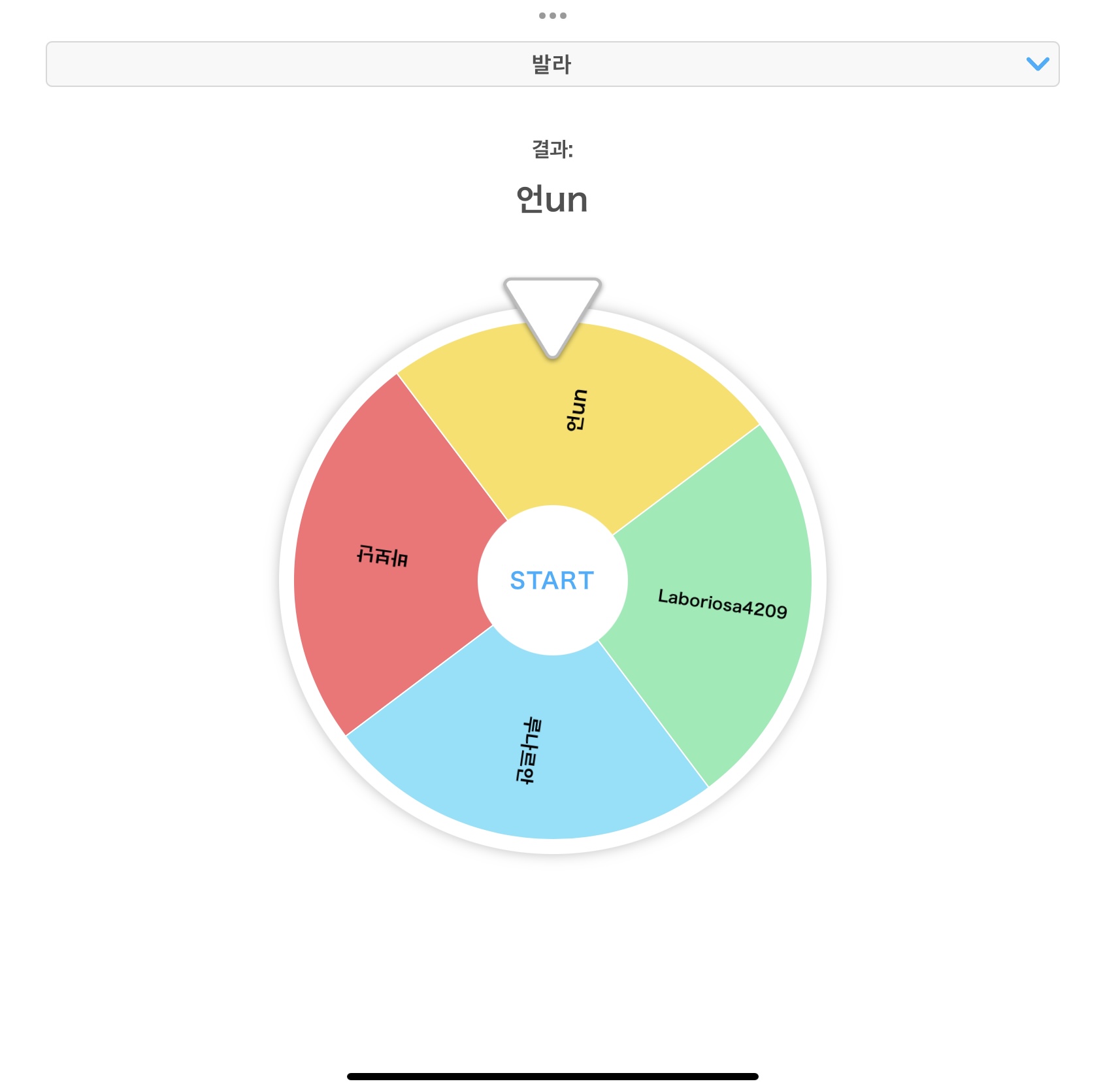Click the home indicator bar at the bottom
The width and height of the screenshot is (1120, 1090).
tap(552, 1076)
